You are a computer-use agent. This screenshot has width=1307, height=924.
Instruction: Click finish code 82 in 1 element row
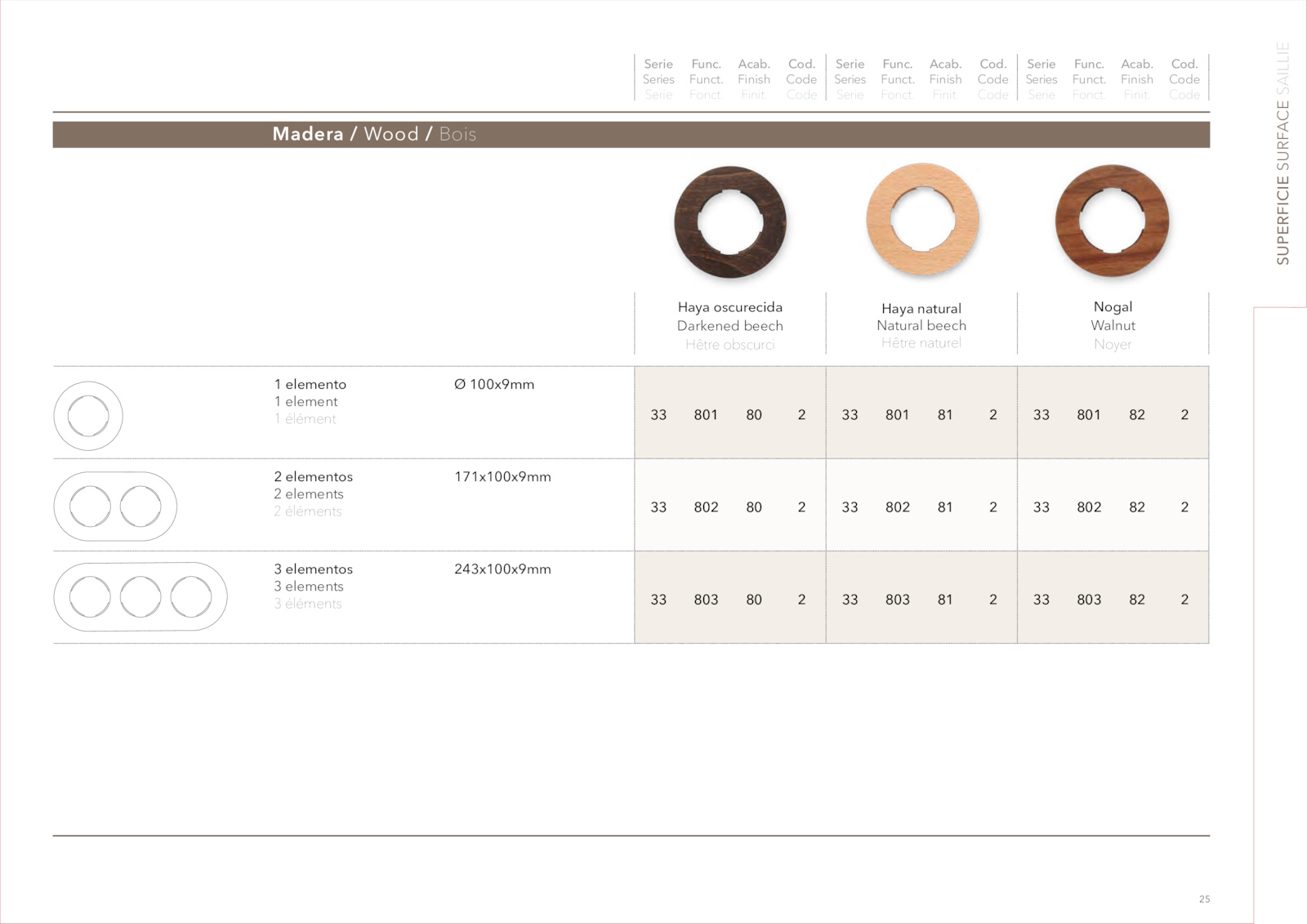1137,415
